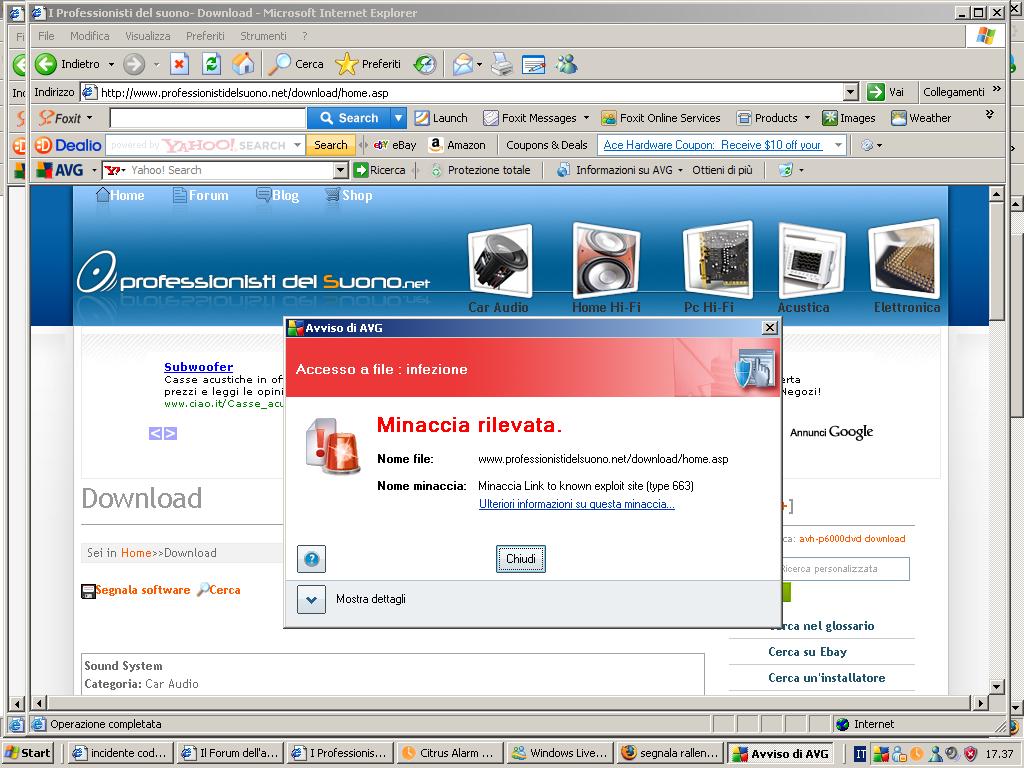The width and height of the screenshot is (1024, 768).
Task: Open the Blog site tab
Action: 278,195
